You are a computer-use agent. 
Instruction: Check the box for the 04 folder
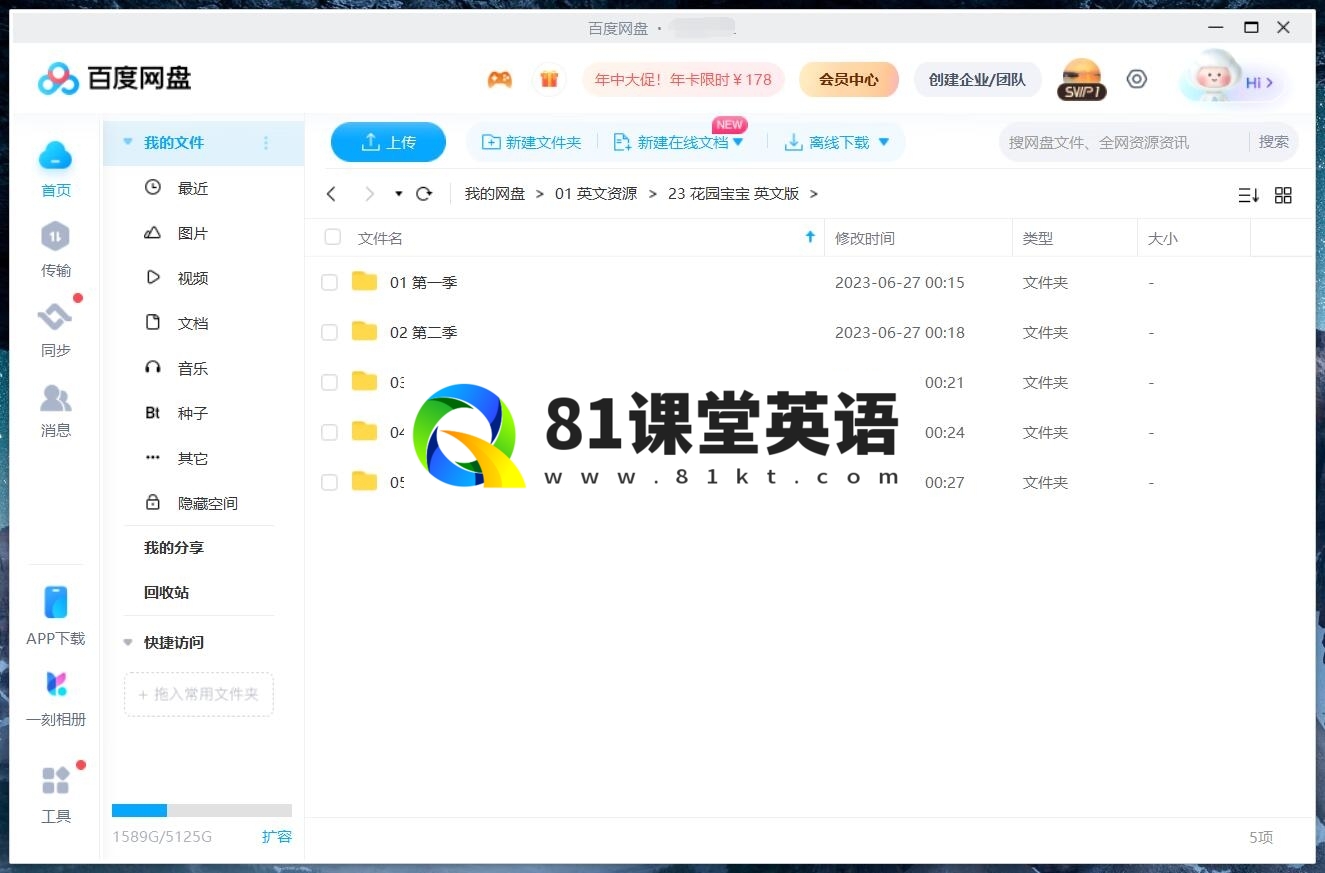(329, 433)
